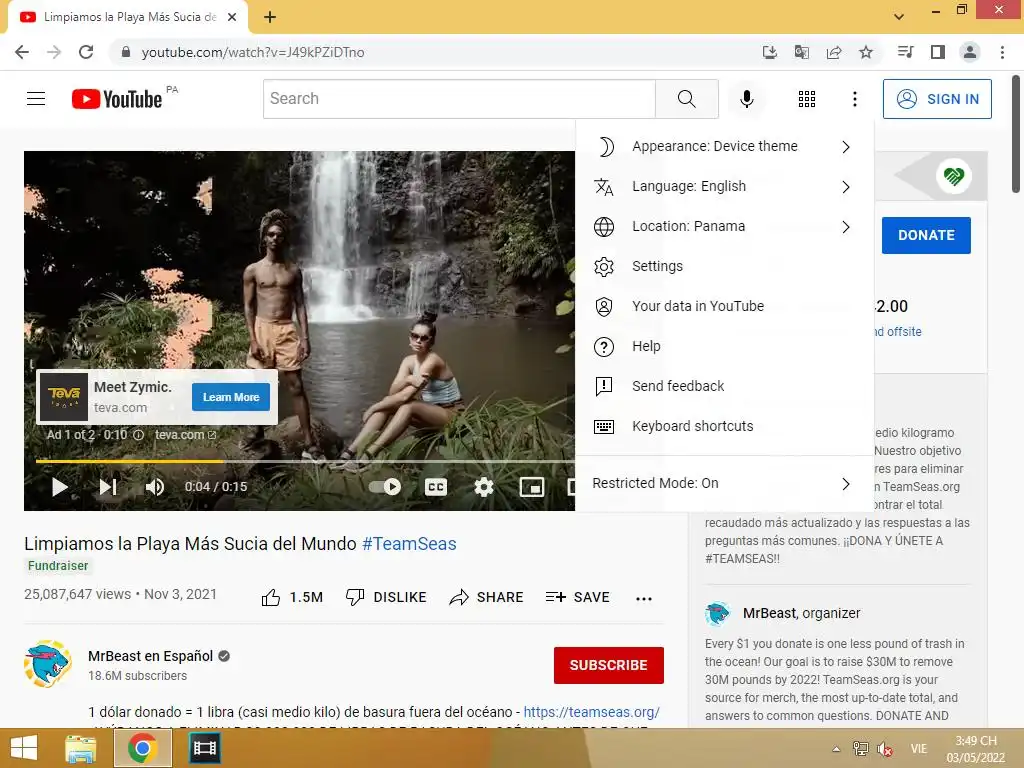Screen dimensions: 1024x768
Task: Click the MrBeast en Español channel avatar
Action: pos(47,664)
